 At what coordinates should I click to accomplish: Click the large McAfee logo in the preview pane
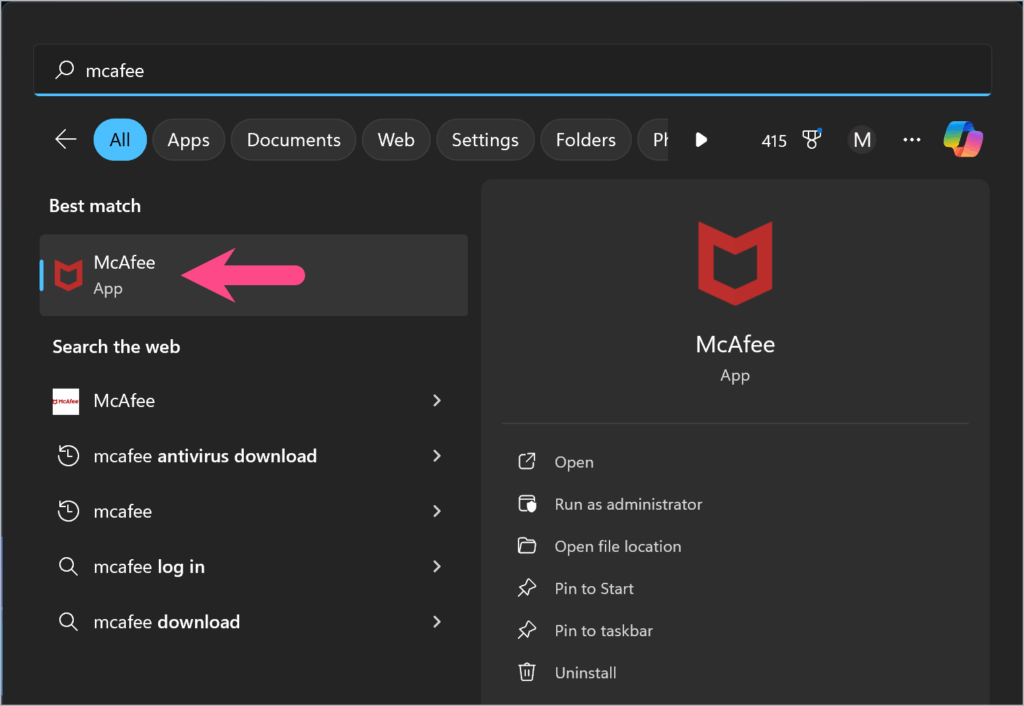735,262
